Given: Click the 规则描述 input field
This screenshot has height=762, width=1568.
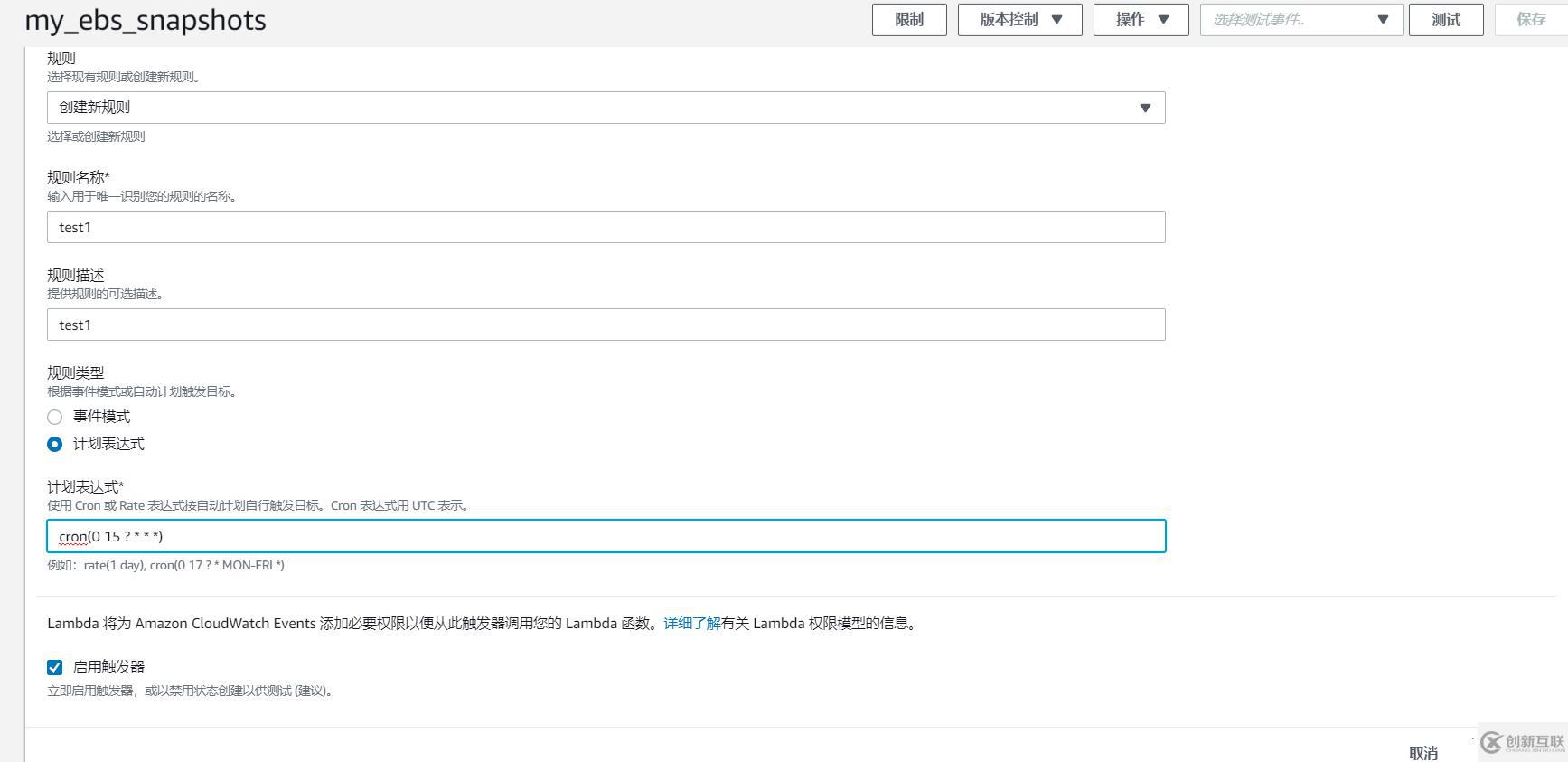Looking at the screenshot, I should pyautogui.click(x=606, y=325).
